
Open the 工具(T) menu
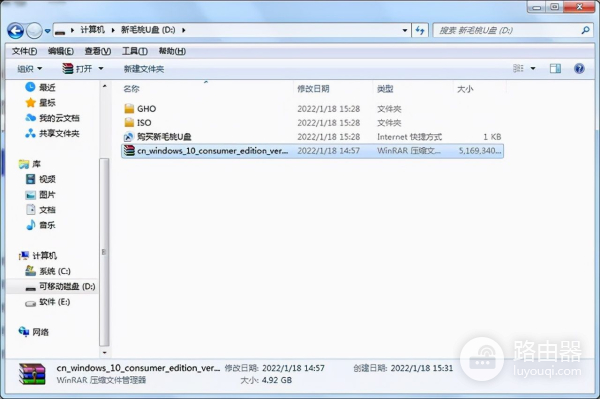click(x=135, y=51)
